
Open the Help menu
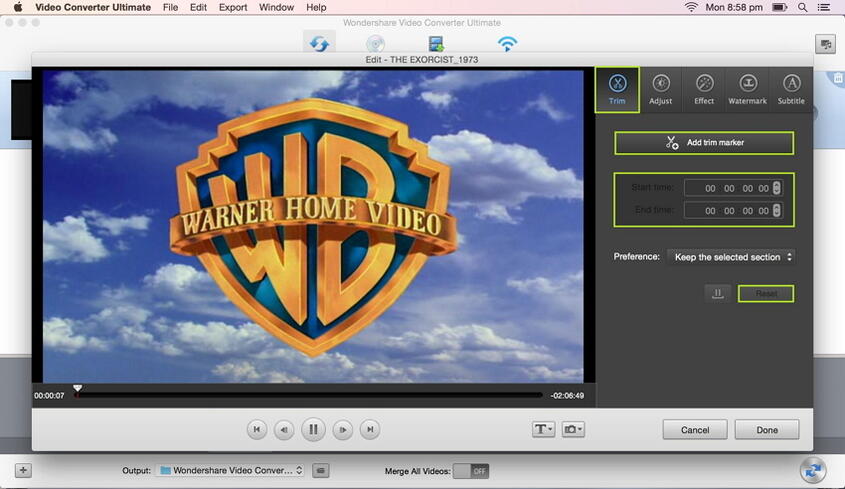click(x=316, y=7)
